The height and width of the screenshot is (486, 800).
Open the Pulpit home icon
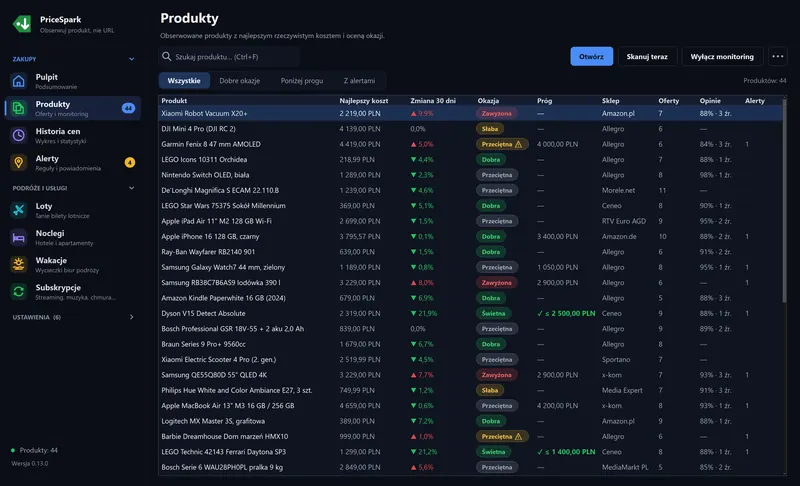18,81
